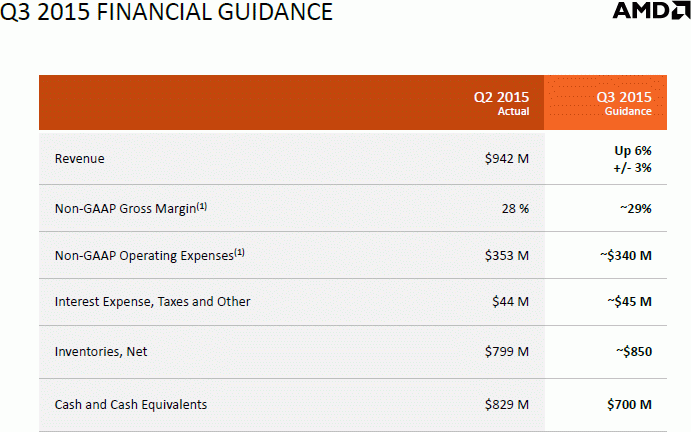The image size is (691, 432).
Task: Click Interest Expense, Taxes and Other label
Action: coord(152,302)
